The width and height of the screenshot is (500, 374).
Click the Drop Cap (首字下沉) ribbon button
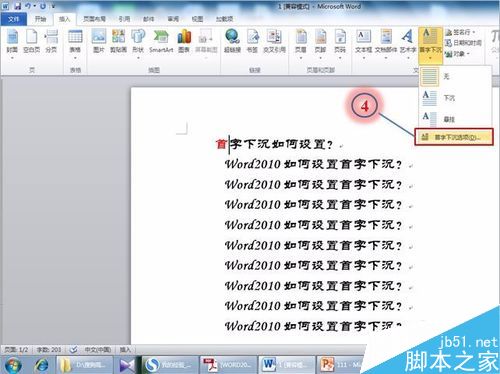[x=430, y=45]
